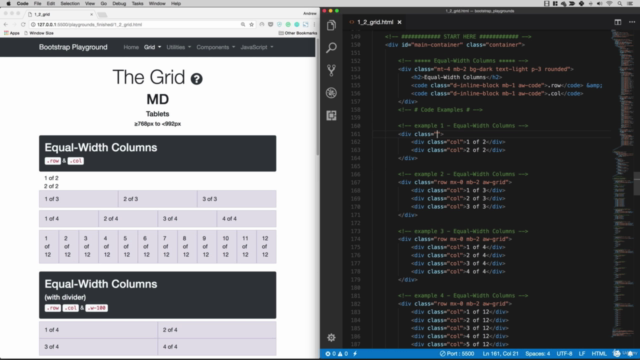Open the Go menu
This screenshot has height=360, width=640.
(104, 3)
